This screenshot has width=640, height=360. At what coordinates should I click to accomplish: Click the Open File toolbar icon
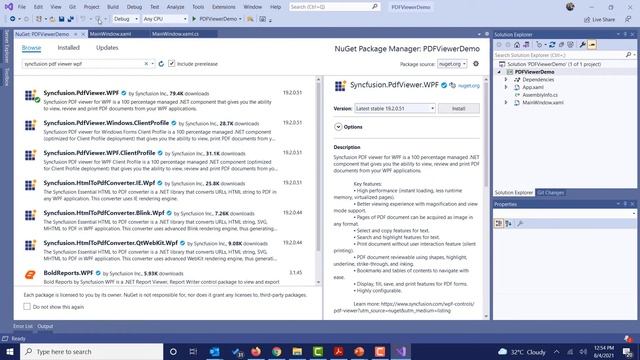coord(53,19)
